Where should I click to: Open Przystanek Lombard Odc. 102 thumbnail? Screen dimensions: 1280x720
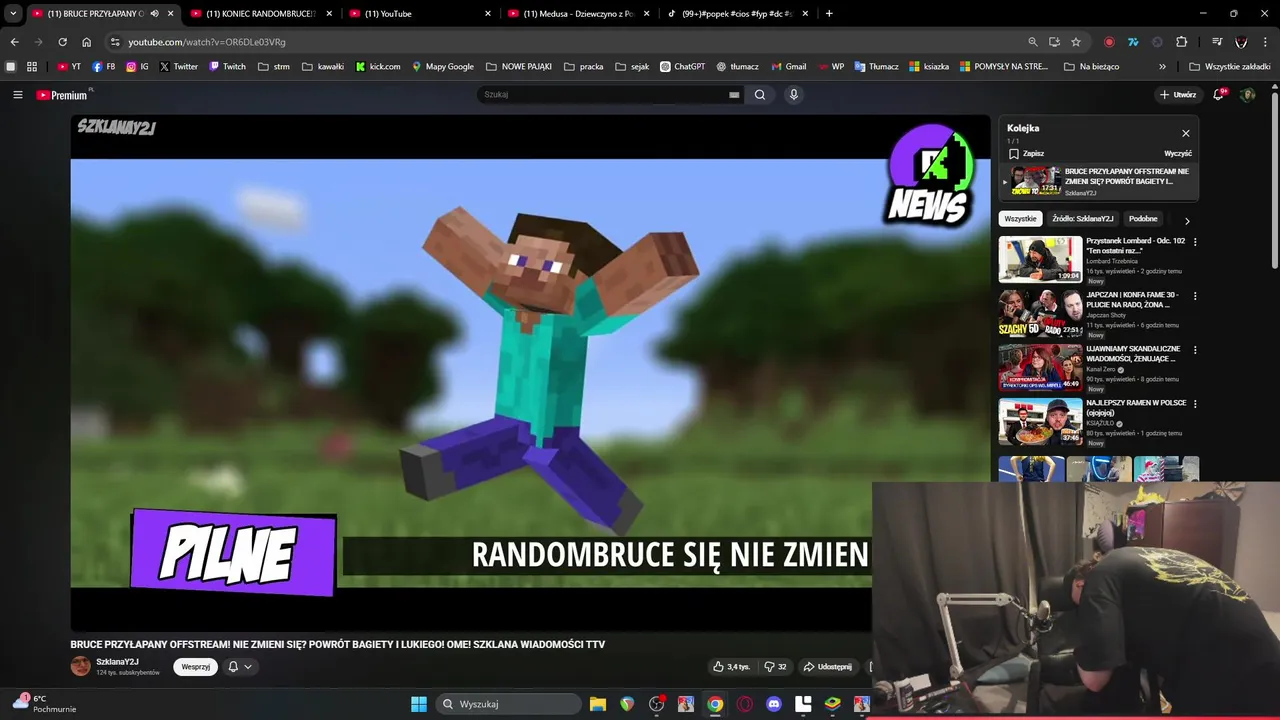[x=1040, y=260]
